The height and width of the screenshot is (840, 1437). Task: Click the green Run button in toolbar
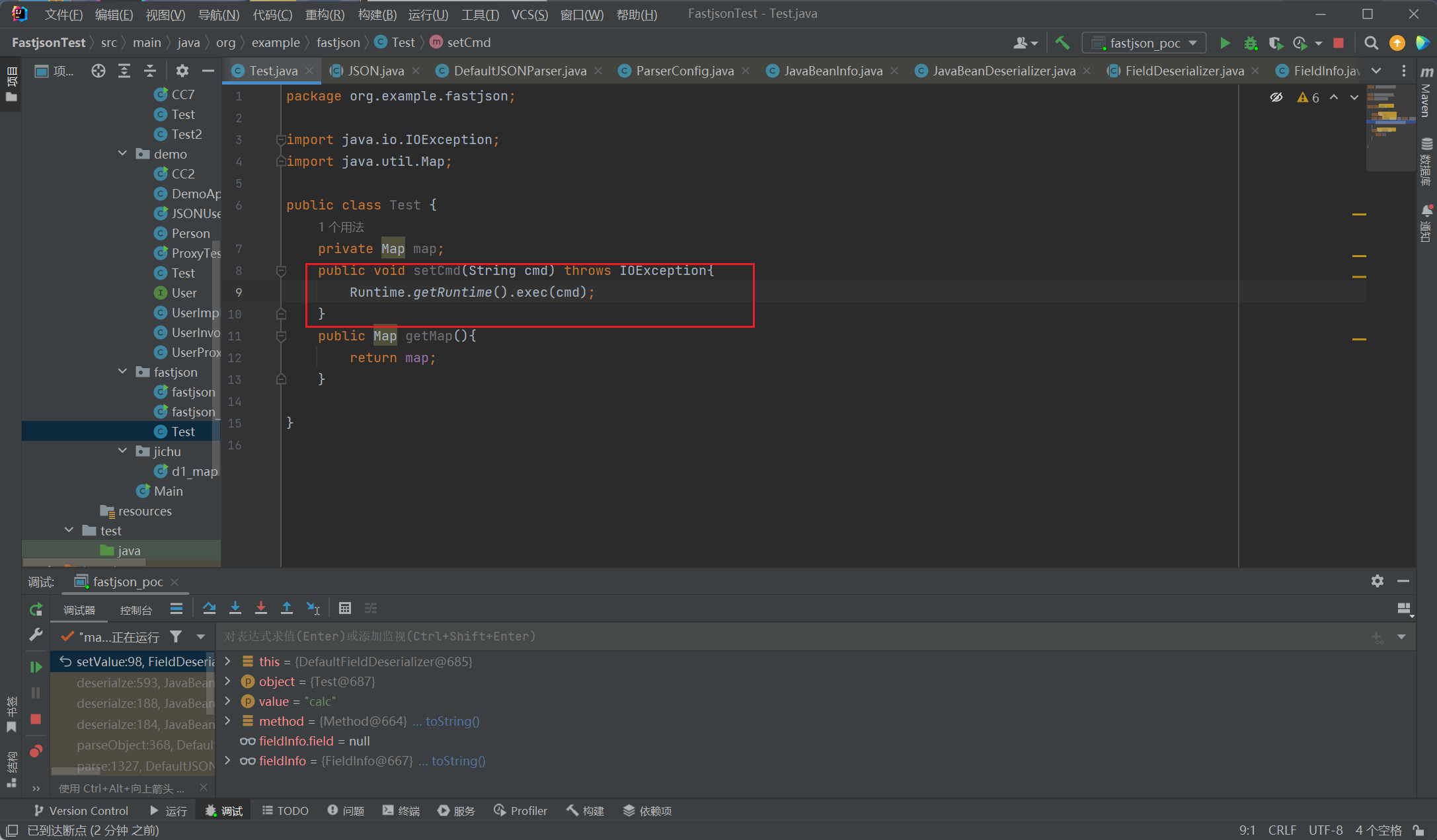click(1225, 43)
